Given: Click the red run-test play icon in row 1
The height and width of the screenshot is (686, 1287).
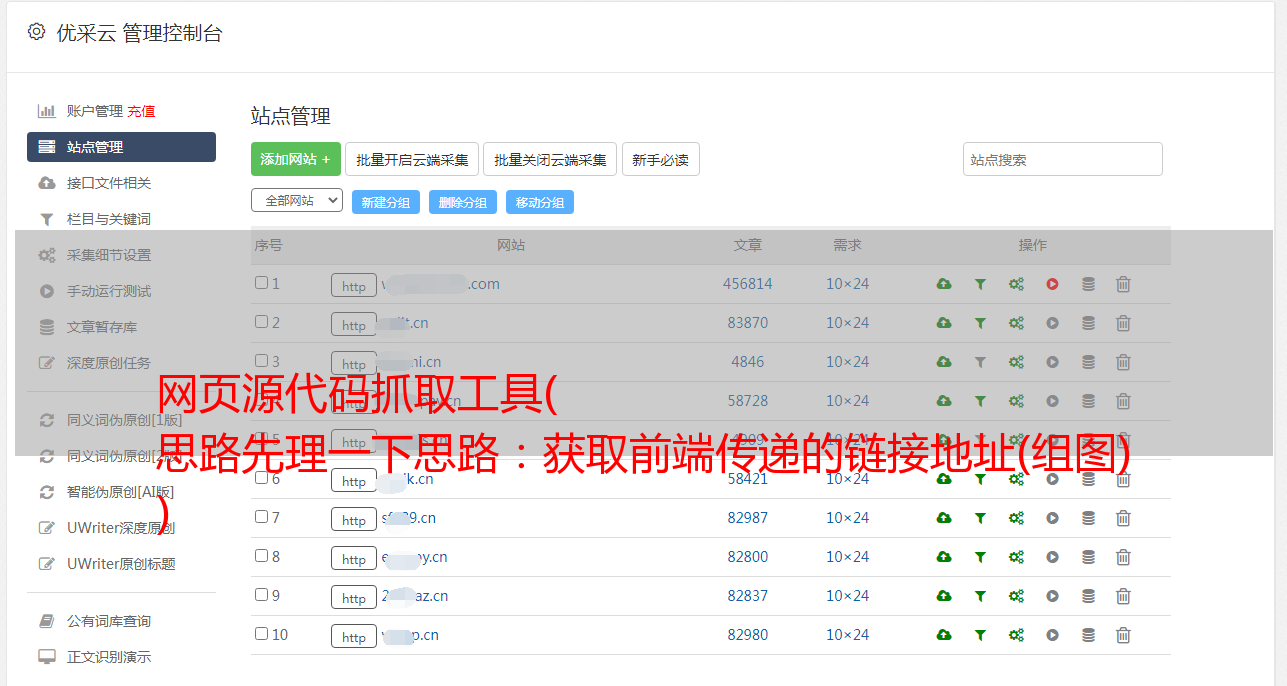Looking at the screenshot, I should [1052, 284].
